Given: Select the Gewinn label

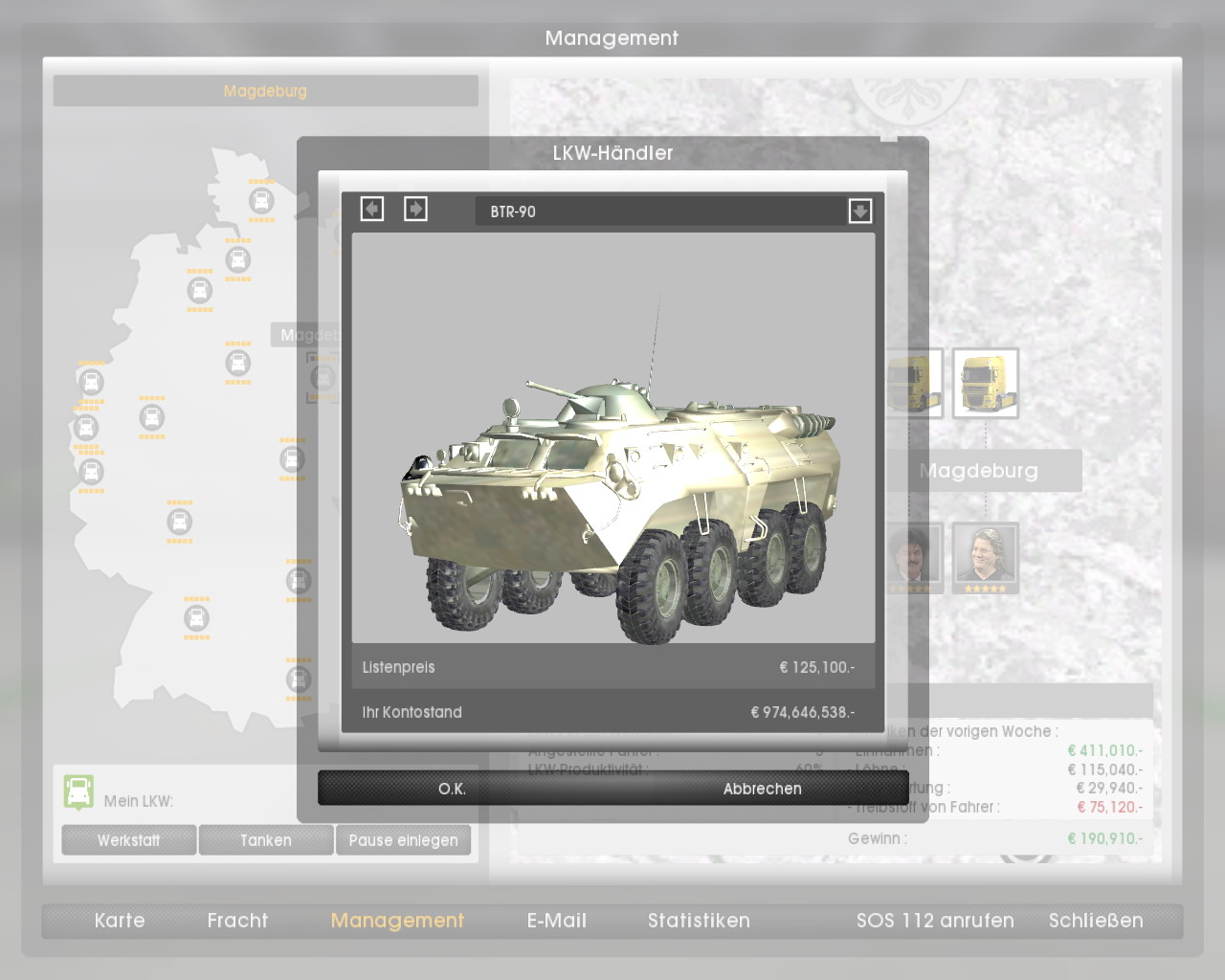Looking at the screenshot, I should (x=877, y=838).
